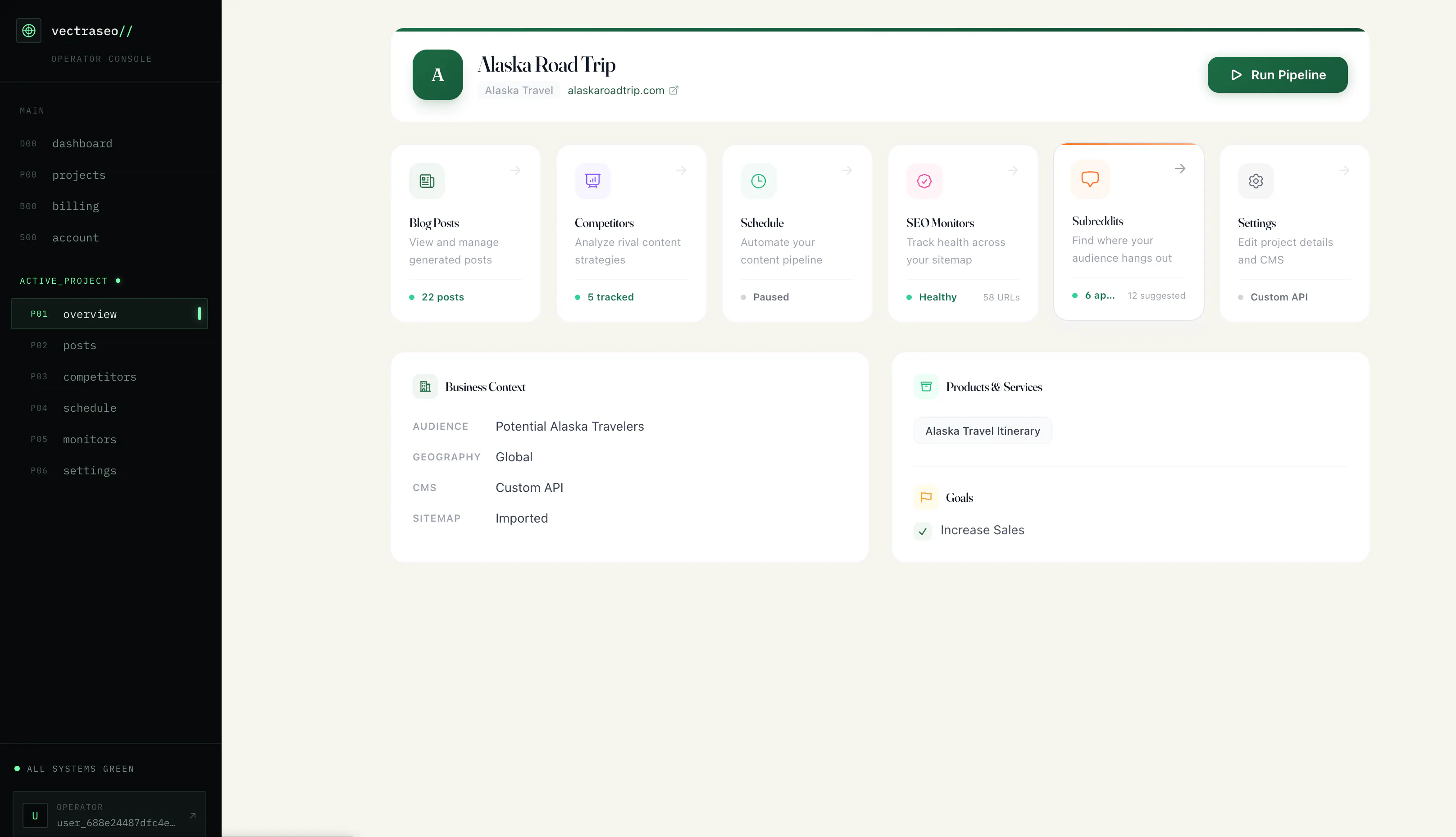The width and height of the screenshot is (1456, 837).
Task: Open dashboard in main navigation
Action: (109, 144)
